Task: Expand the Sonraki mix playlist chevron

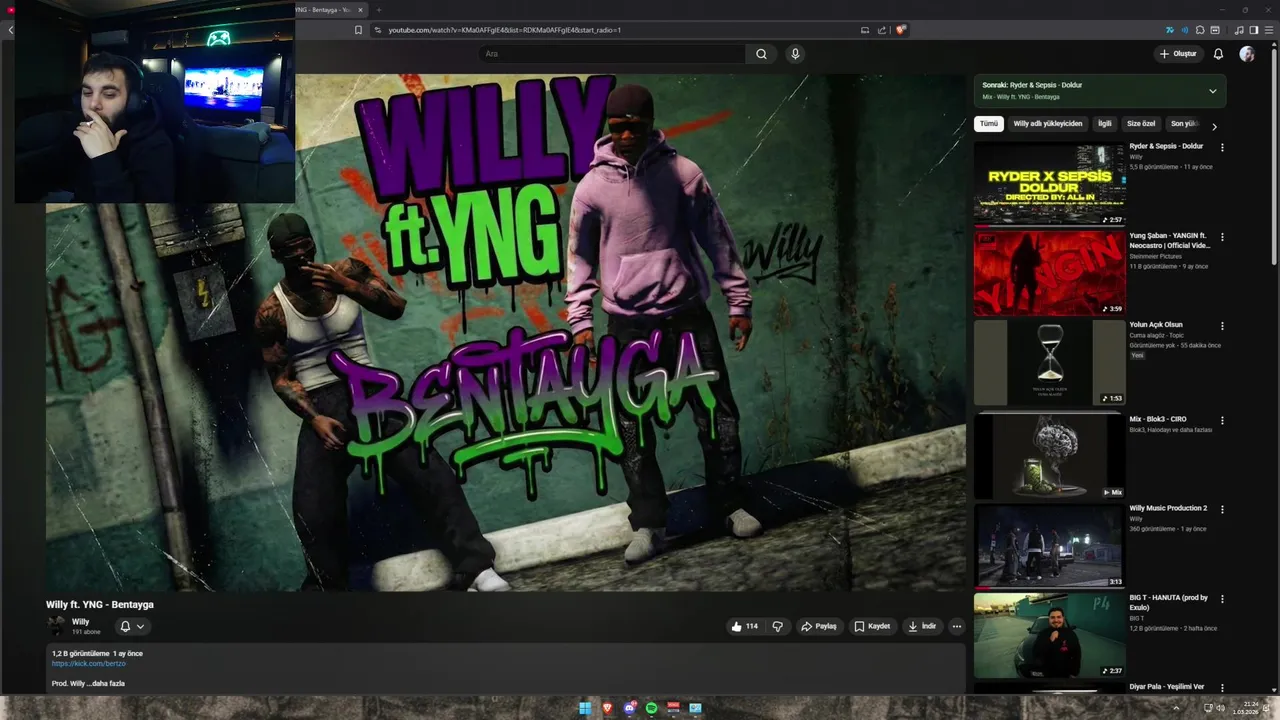Action: click(x=1213, y=91)
